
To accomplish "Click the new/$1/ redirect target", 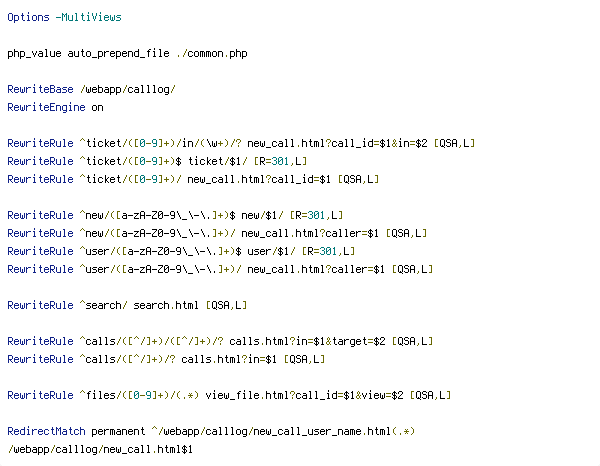I will click(262, 215).
